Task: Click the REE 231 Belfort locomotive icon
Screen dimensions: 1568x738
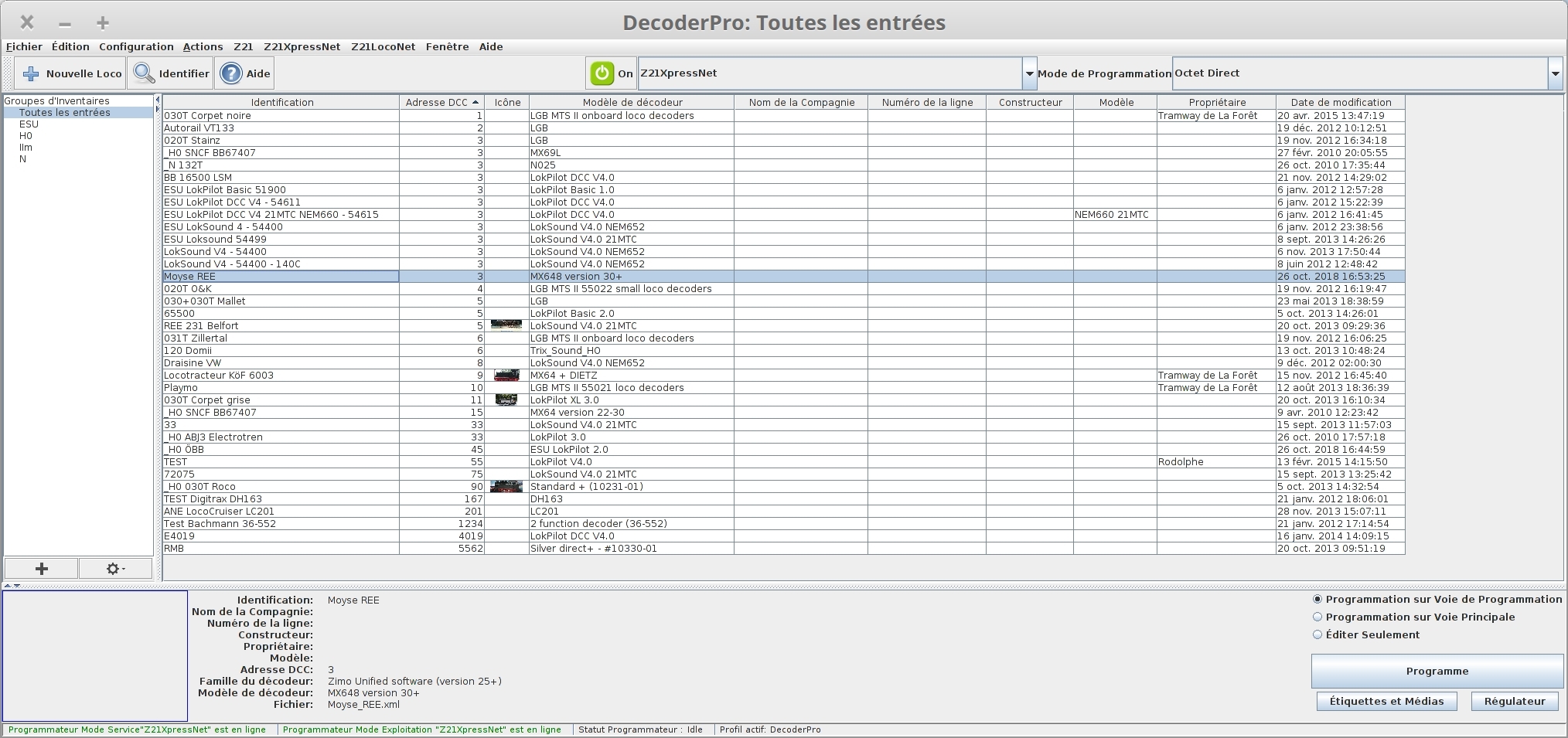Action: [506, 325]
